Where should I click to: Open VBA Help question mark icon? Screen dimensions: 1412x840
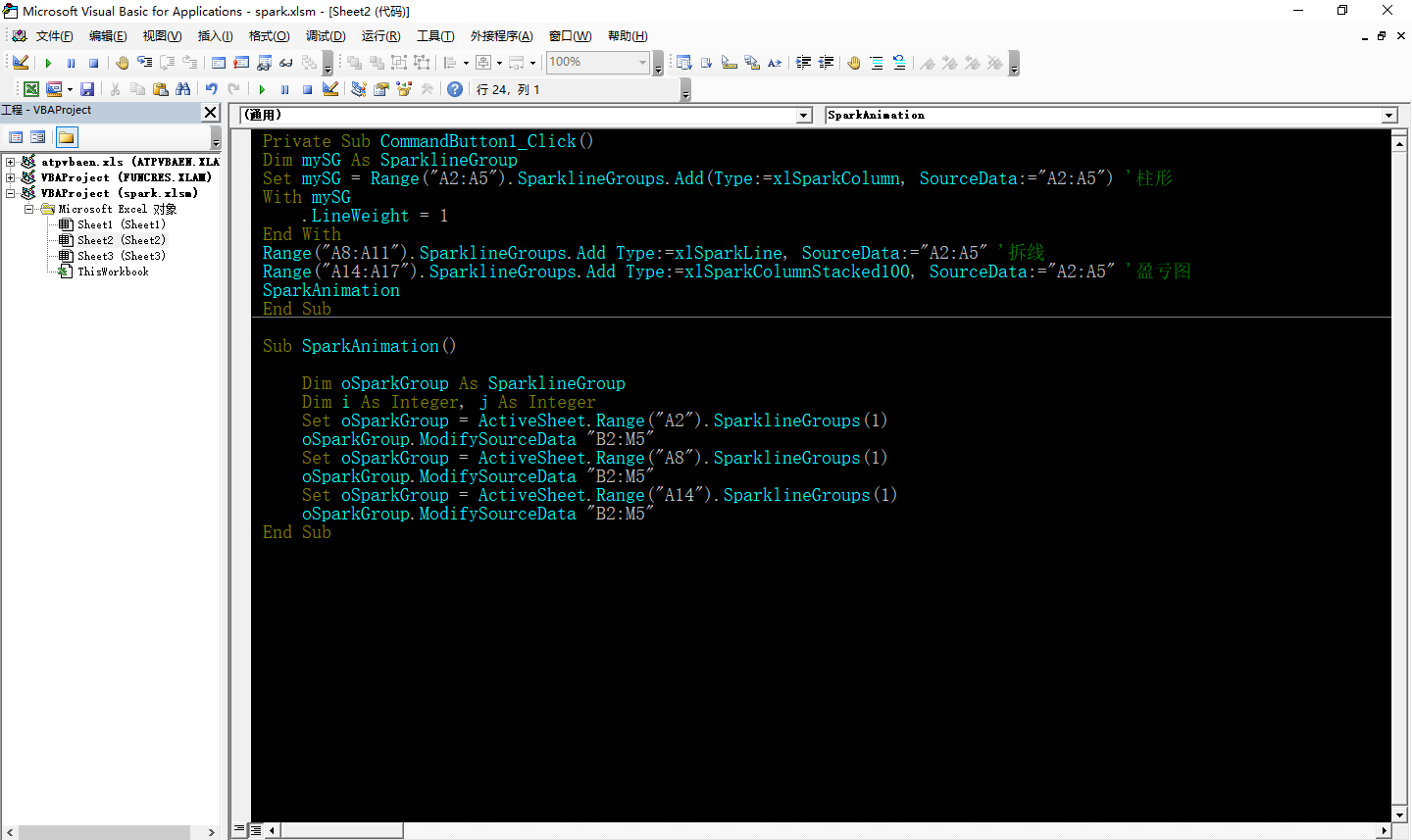[x=455, y=89]
